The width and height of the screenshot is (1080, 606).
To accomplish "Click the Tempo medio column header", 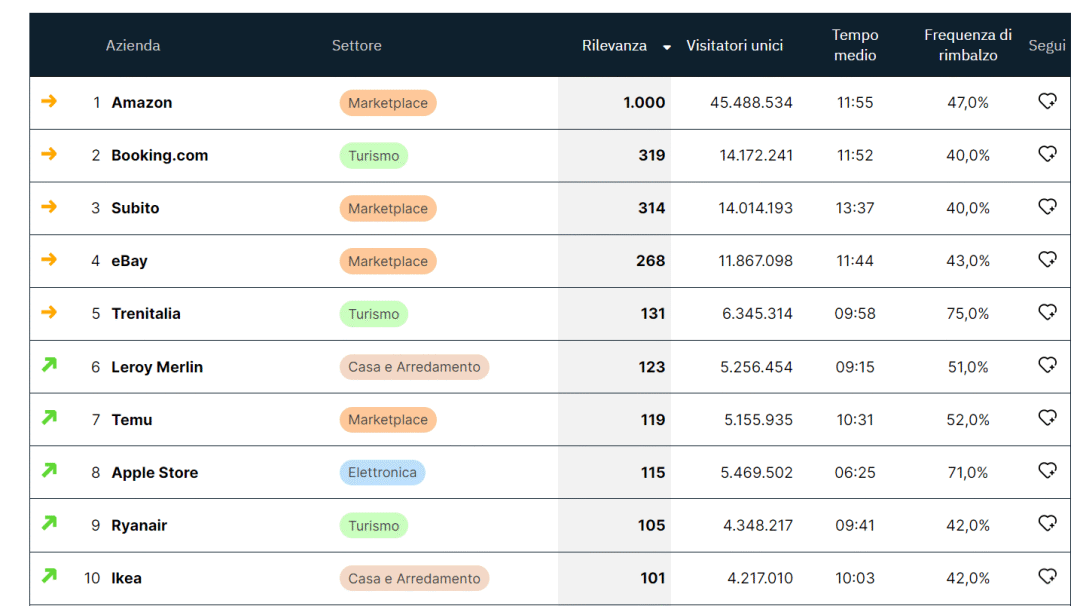I will click(x=855, y=46).
